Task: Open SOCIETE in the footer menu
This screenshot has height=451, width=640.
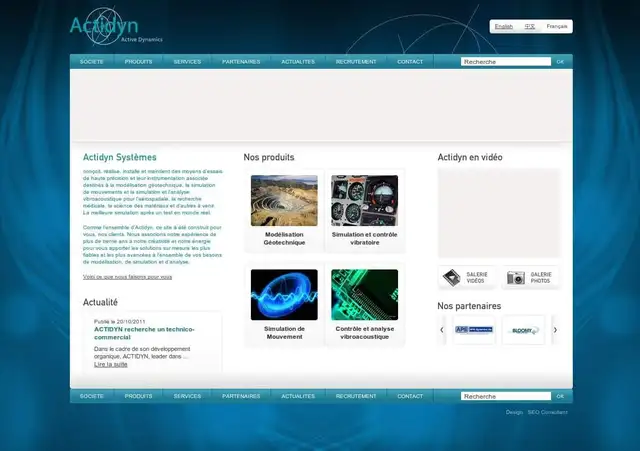Action: click(x=92, y=396)
